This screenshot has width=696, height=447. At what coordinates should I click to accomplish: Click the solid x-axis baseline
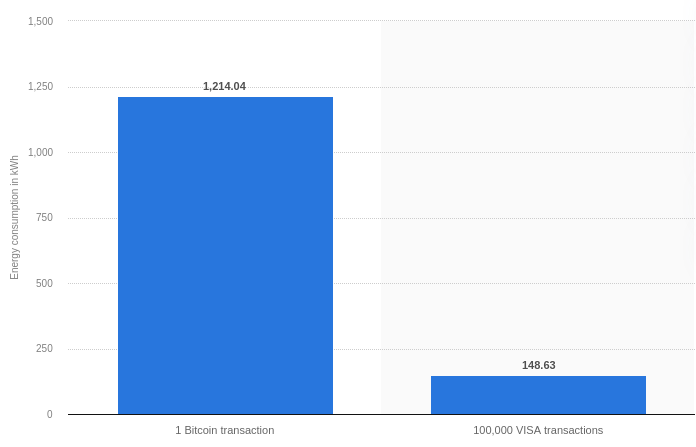pos(381,415)
